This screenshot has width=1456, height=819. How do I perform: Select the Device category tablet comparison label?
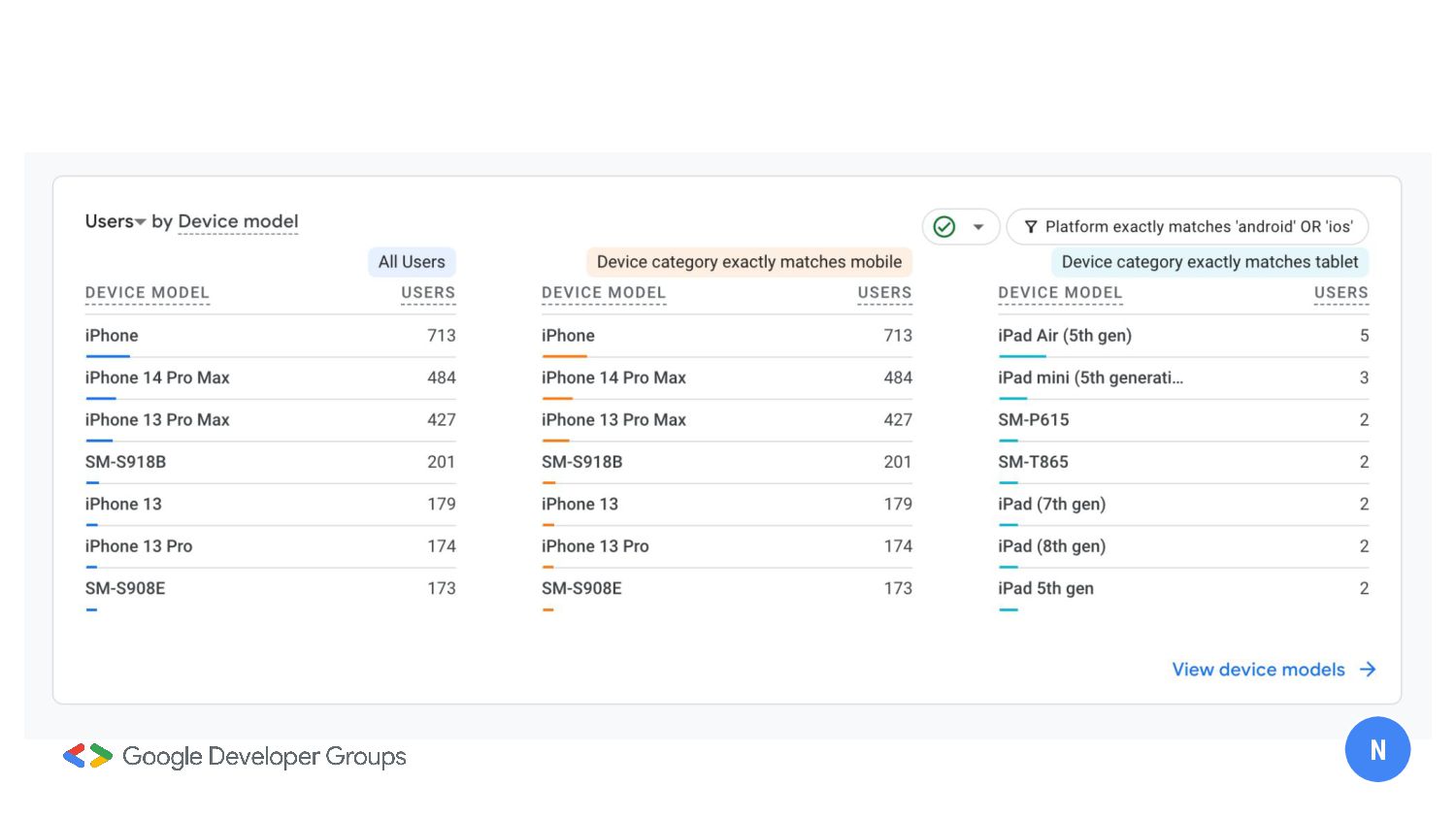1209,262
